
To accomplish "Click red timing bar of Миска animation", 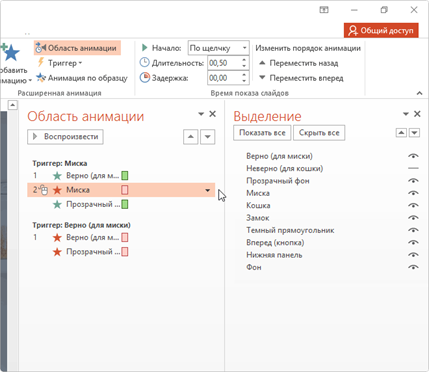I will tap(125, 190).
